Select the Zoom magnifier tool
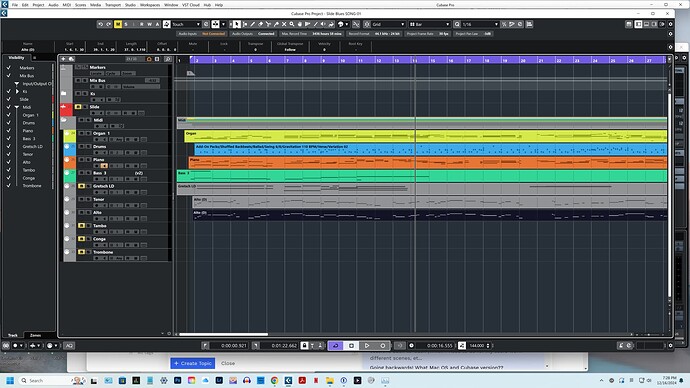The width and height of the screenshot is (690, 388). [292, 24]
